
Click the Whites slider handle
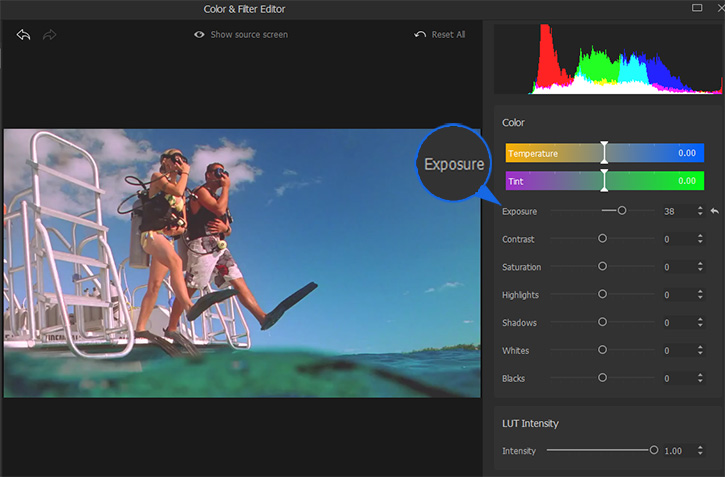602,350
